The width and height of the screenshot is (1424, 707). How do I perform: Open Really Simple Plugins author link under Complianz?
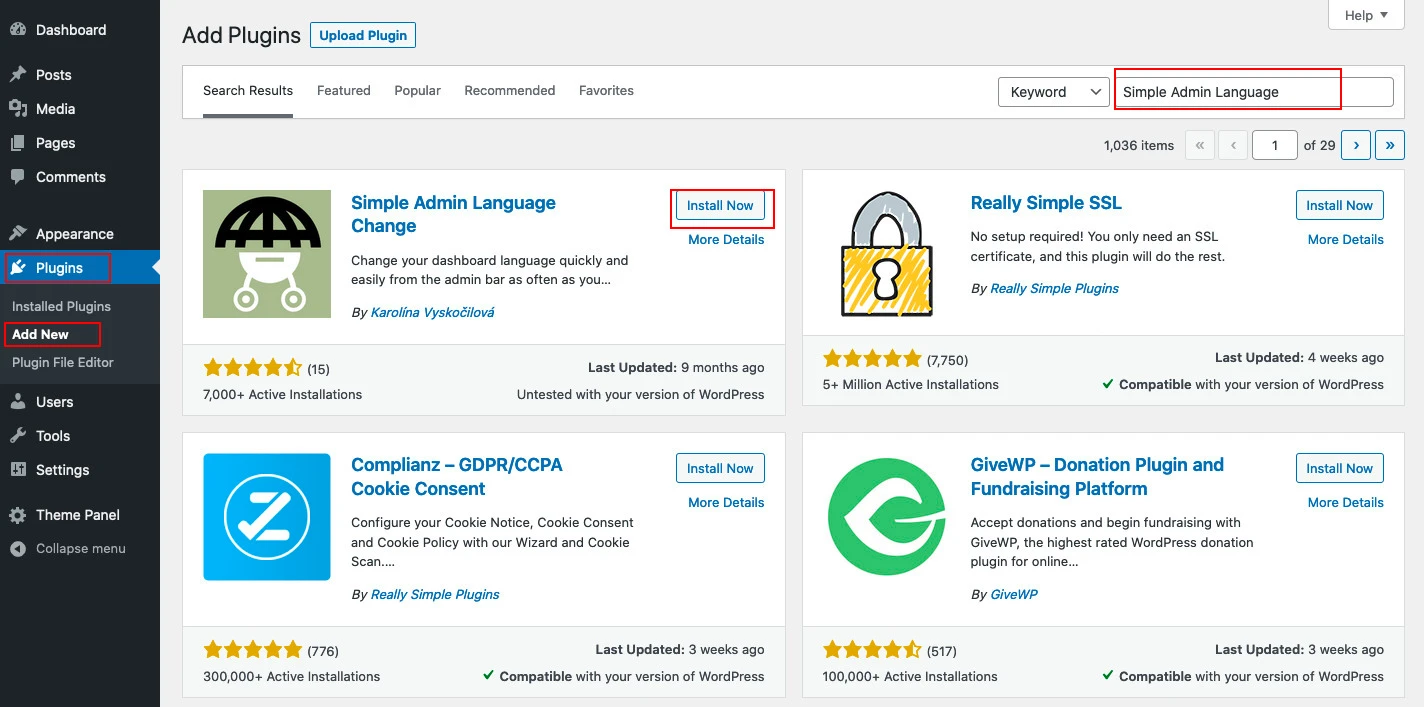(x=435, y=594)
